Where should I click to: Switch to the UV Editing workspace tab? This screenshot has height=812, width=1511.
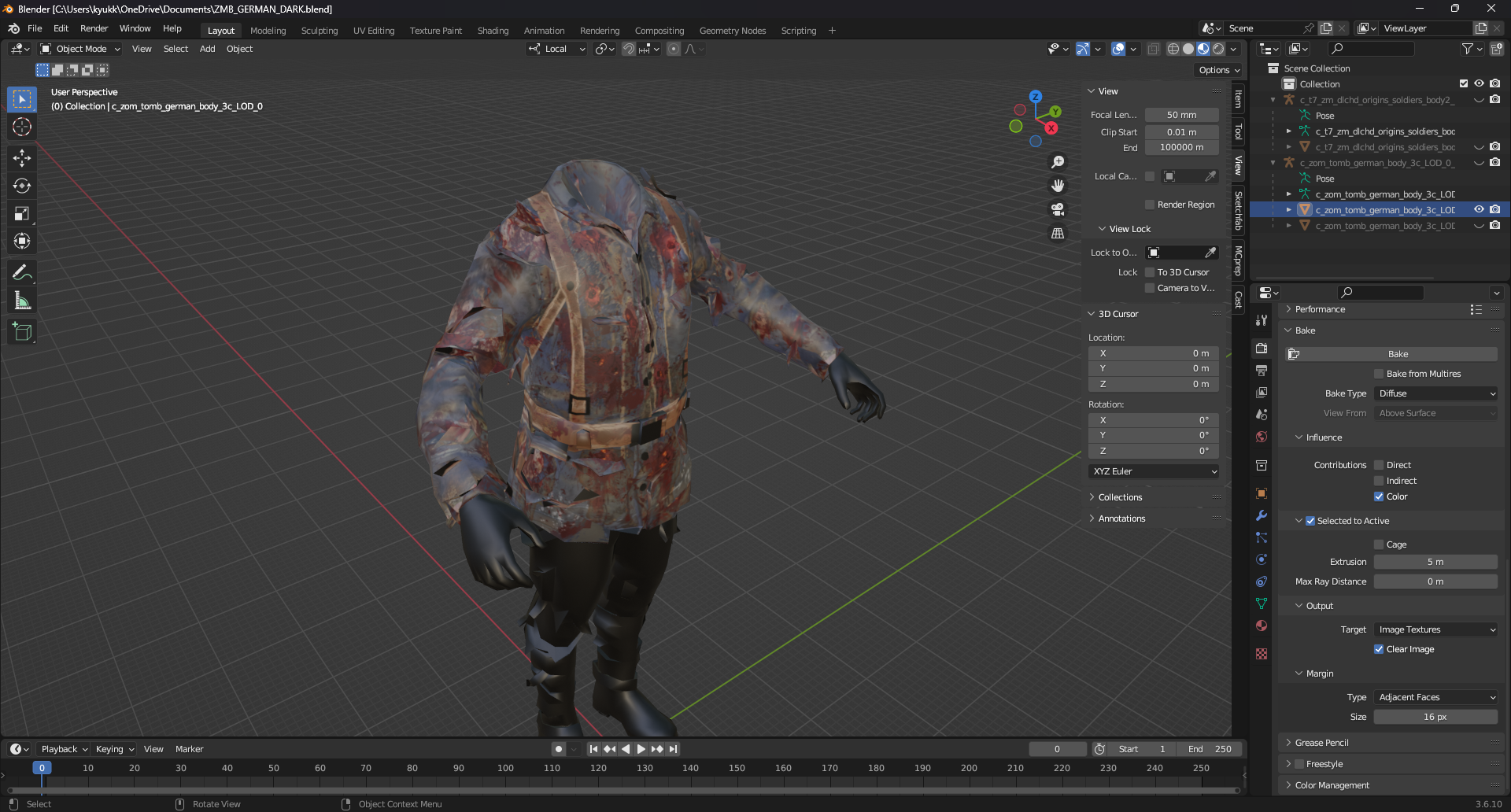coord(374,31)
